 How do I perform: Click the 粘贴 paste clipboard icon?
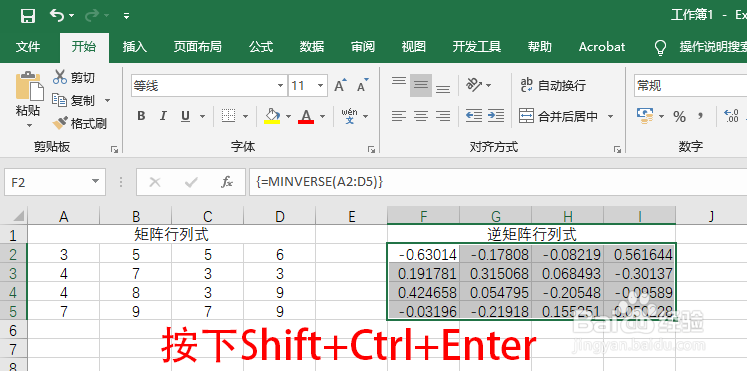[29, 86]
